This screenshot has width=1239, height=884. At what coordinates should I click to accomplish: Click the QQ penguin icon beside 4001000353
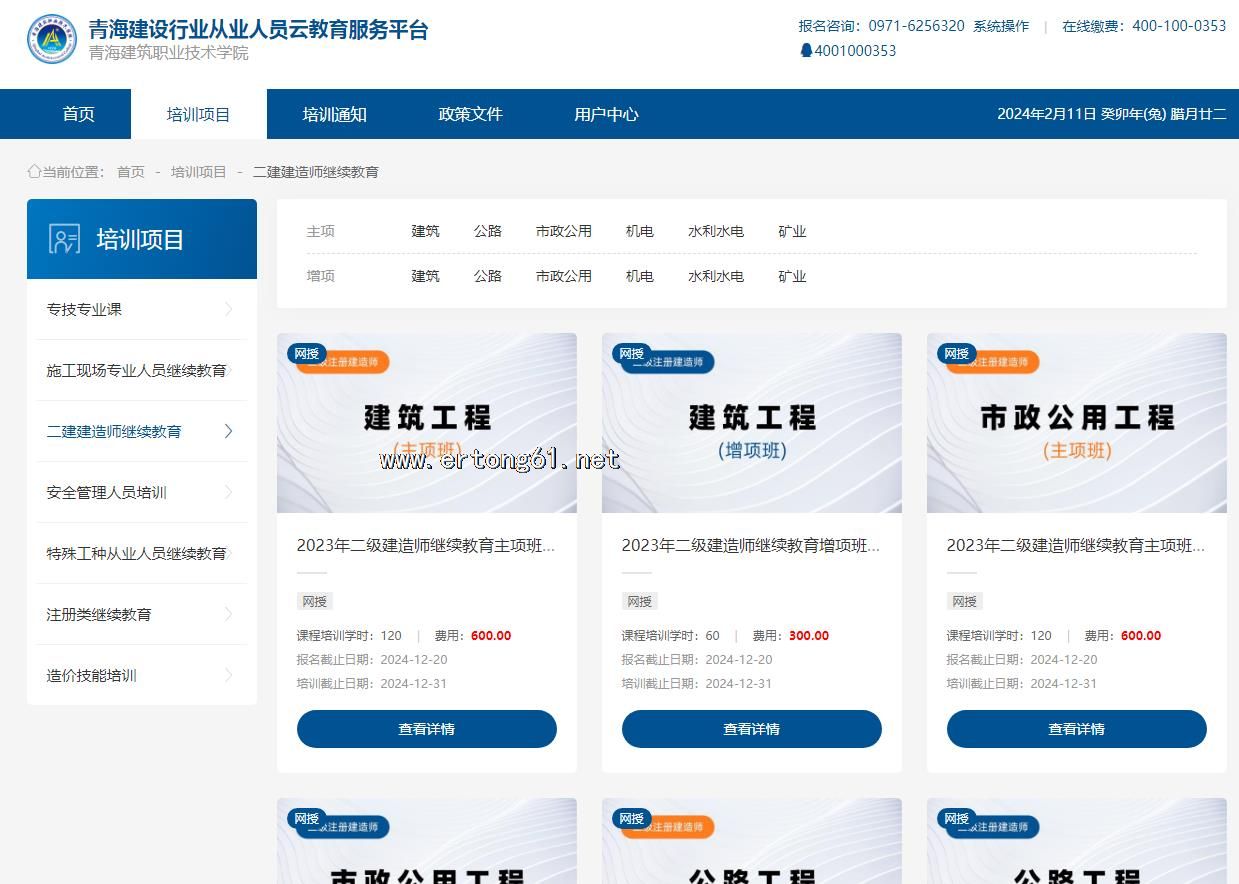[806, 51]
